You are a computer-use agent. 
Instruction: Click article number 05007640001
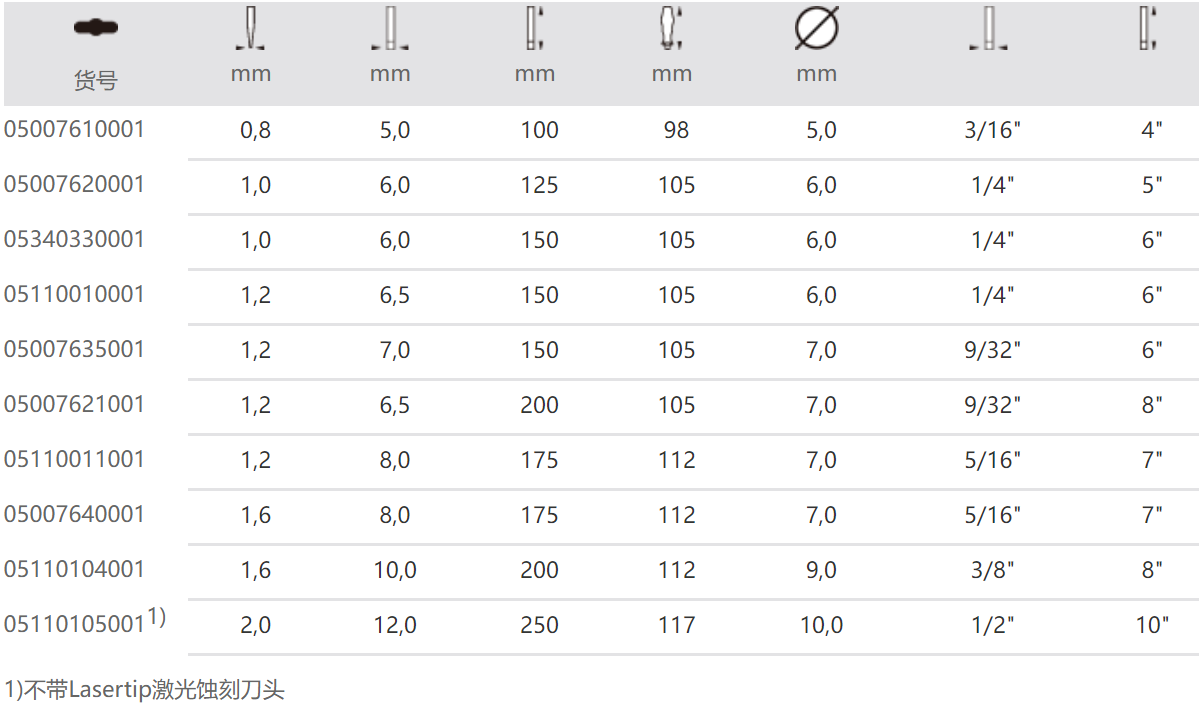click(74, 515)
